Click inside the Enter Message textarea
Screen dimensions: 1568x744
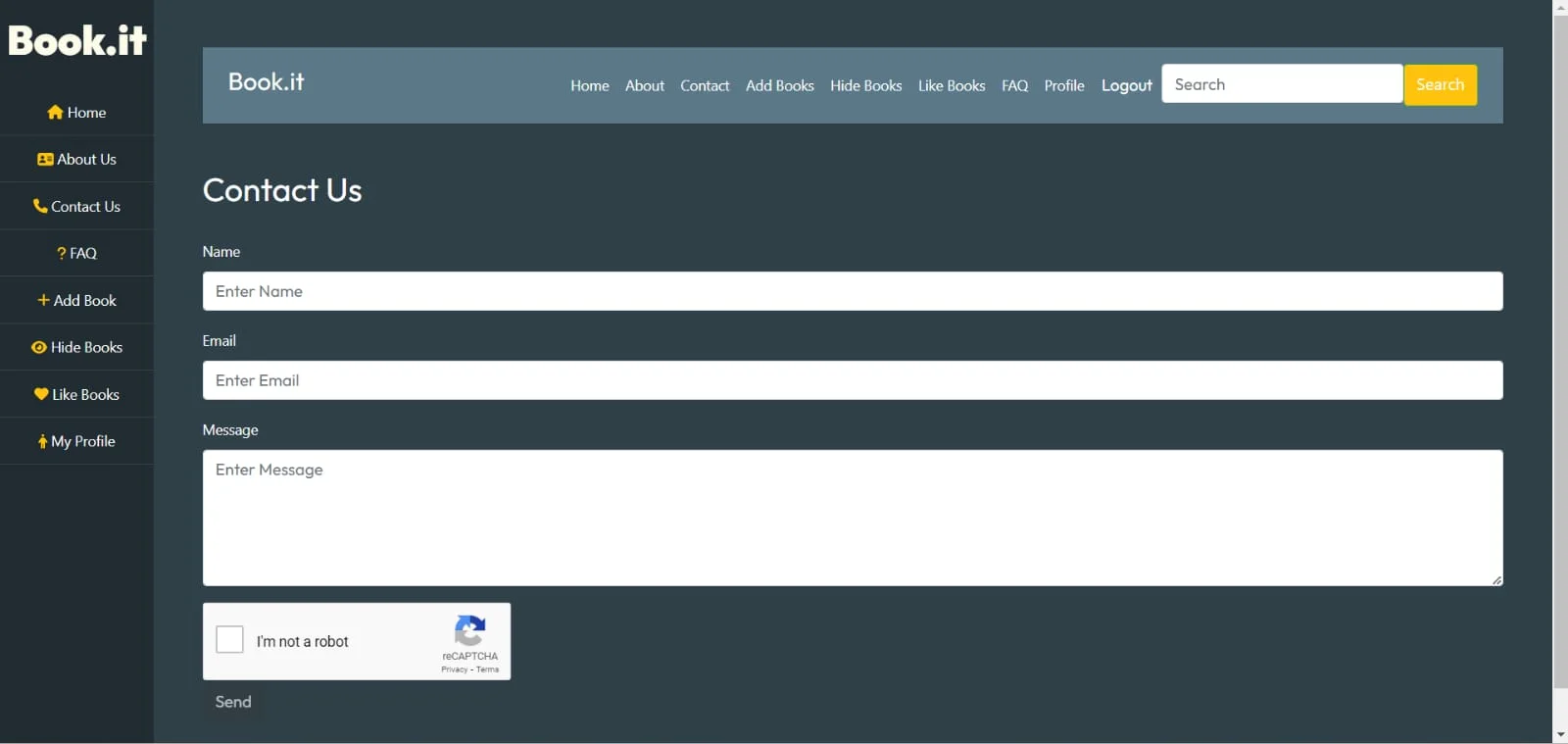coord(852,518)
